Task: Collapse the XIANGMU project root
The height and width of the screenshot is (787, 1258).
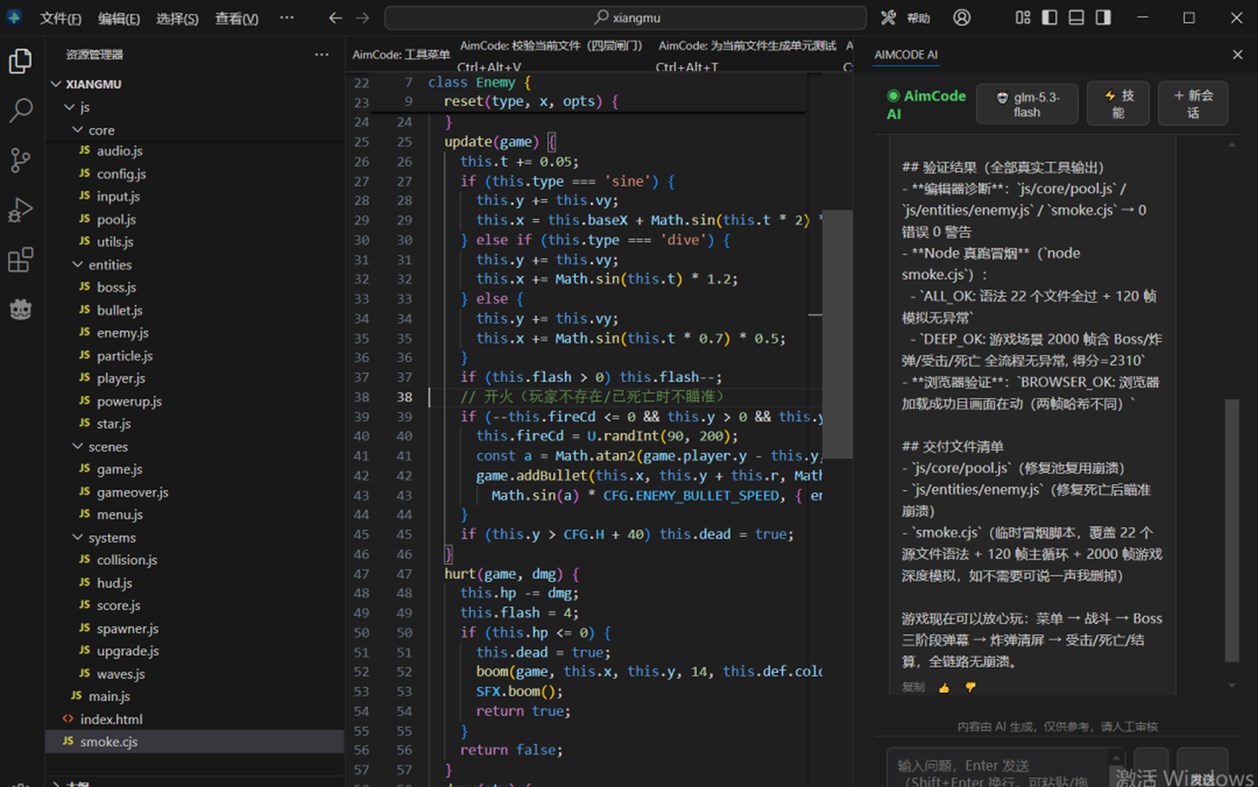Action: pyautogui.click(x=93, y=84)
